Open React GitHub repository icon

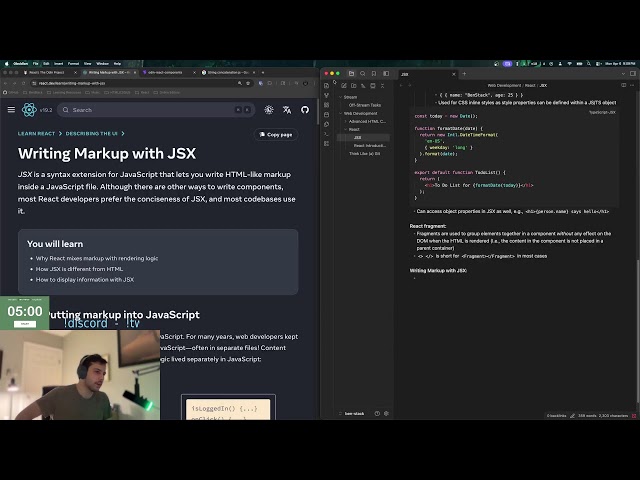pos(305,110)
